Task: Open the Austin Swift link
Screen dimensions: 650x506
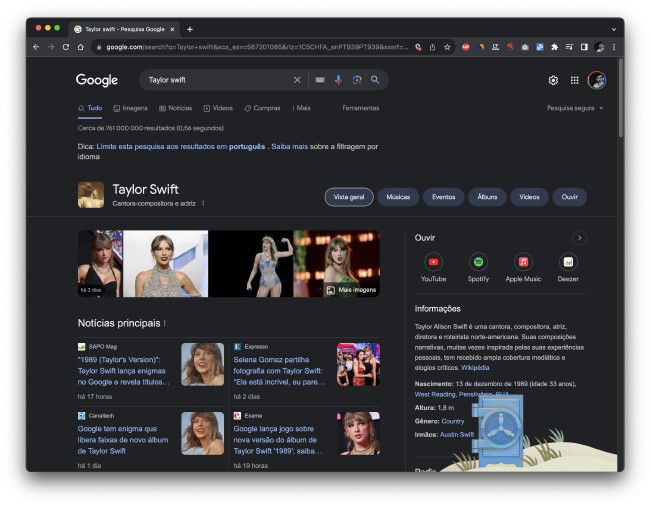Action: click(x=457, y=434)
